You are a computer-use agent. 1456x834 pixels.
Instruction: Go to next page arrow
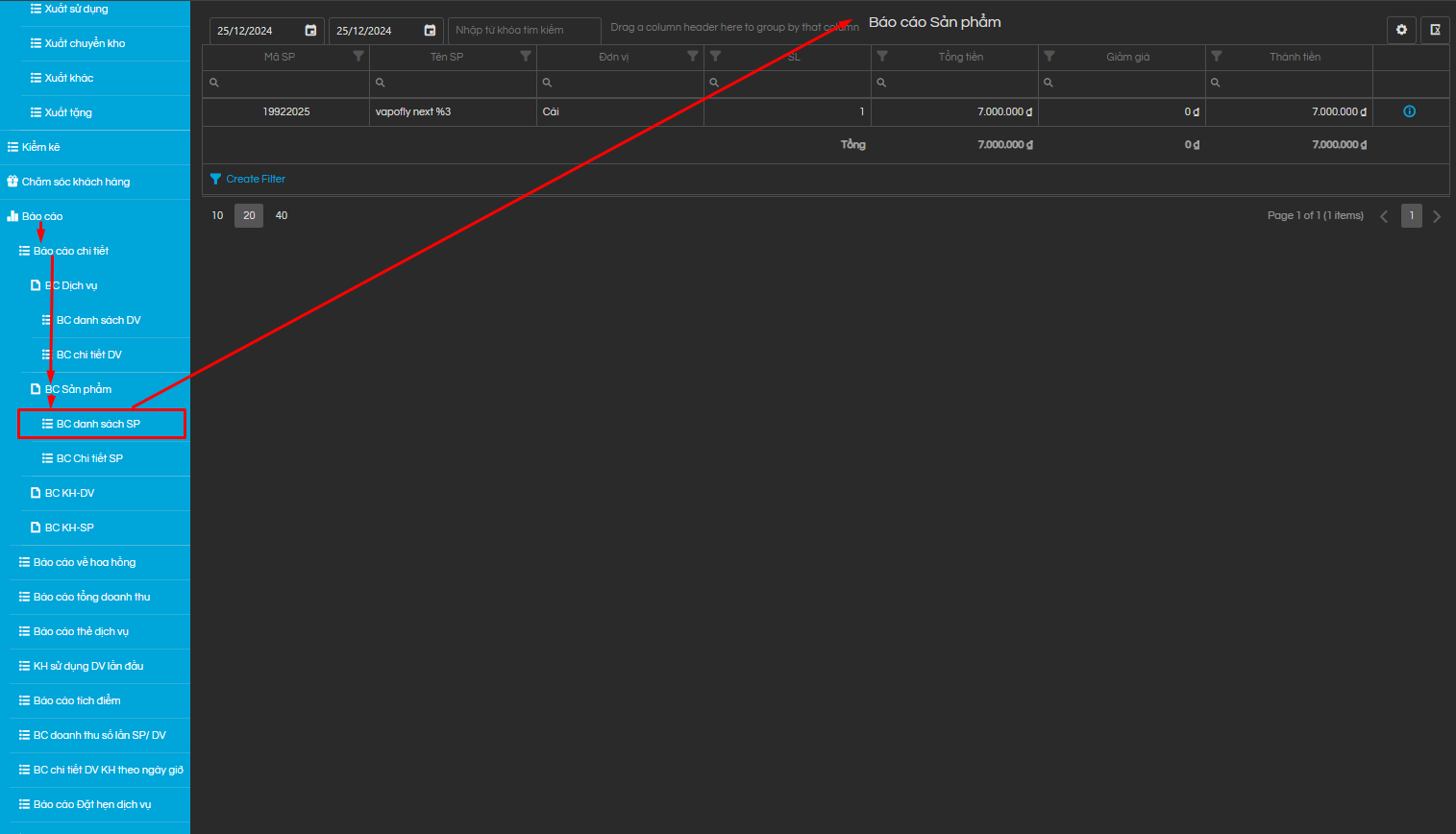(x=1437, y=216)
